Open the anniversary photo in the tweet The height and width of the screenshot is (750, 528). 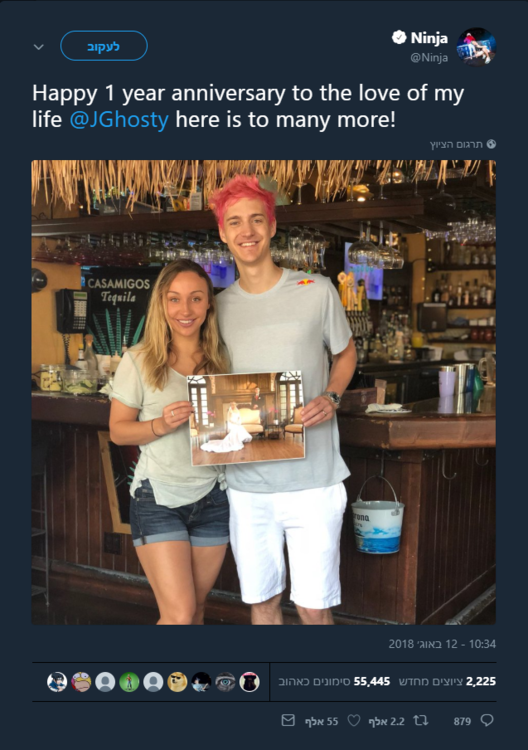click(x=264, y=392)
